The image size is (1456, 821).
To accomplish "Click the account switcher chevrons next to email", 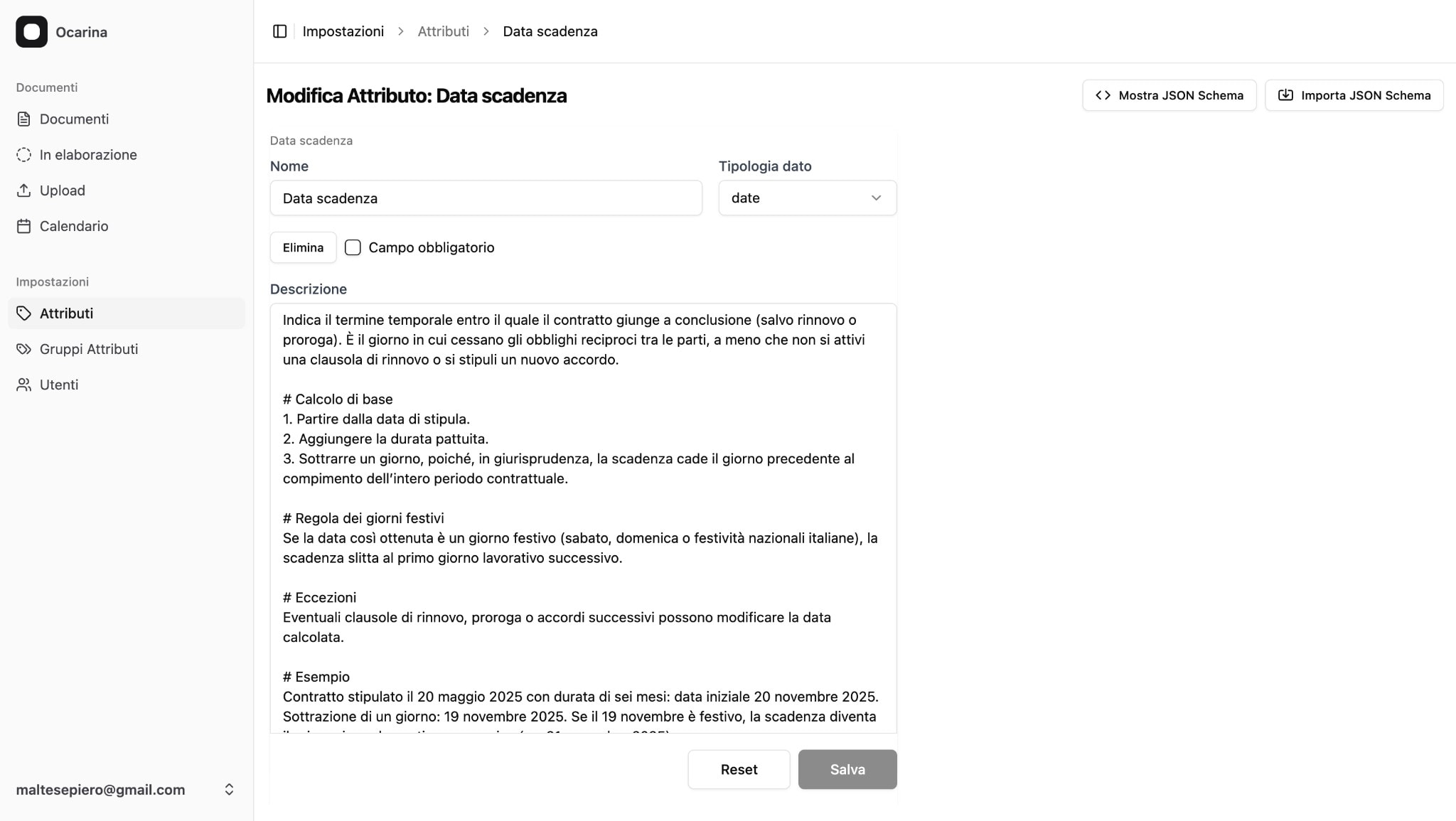I will 229,789.
